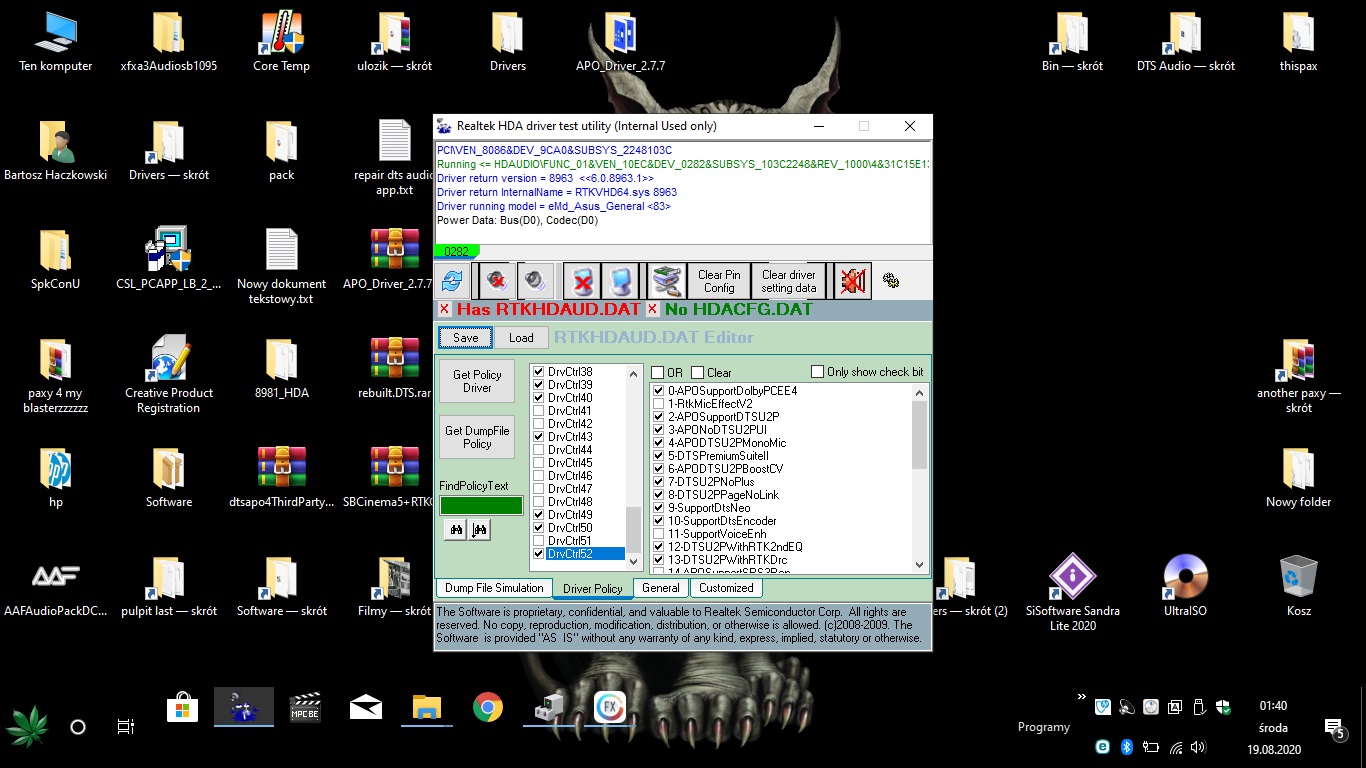The height and width of the screenshot is (768, 1366).
Task: Enable Only show check bit
Action: pos(817,372)
